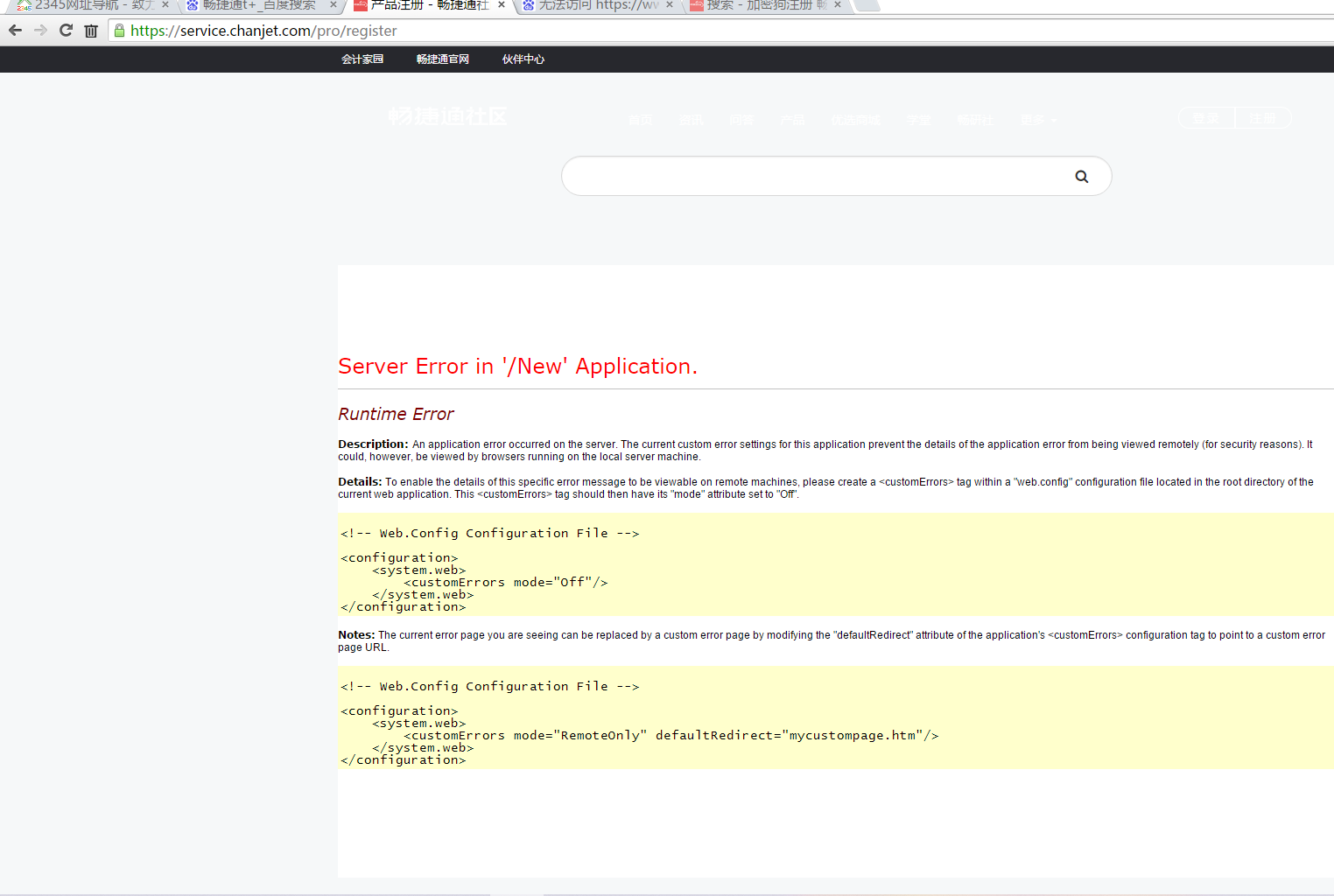Click the 'Notes:' label
This screenshot has width=1334, height=896.
[356, 635]
